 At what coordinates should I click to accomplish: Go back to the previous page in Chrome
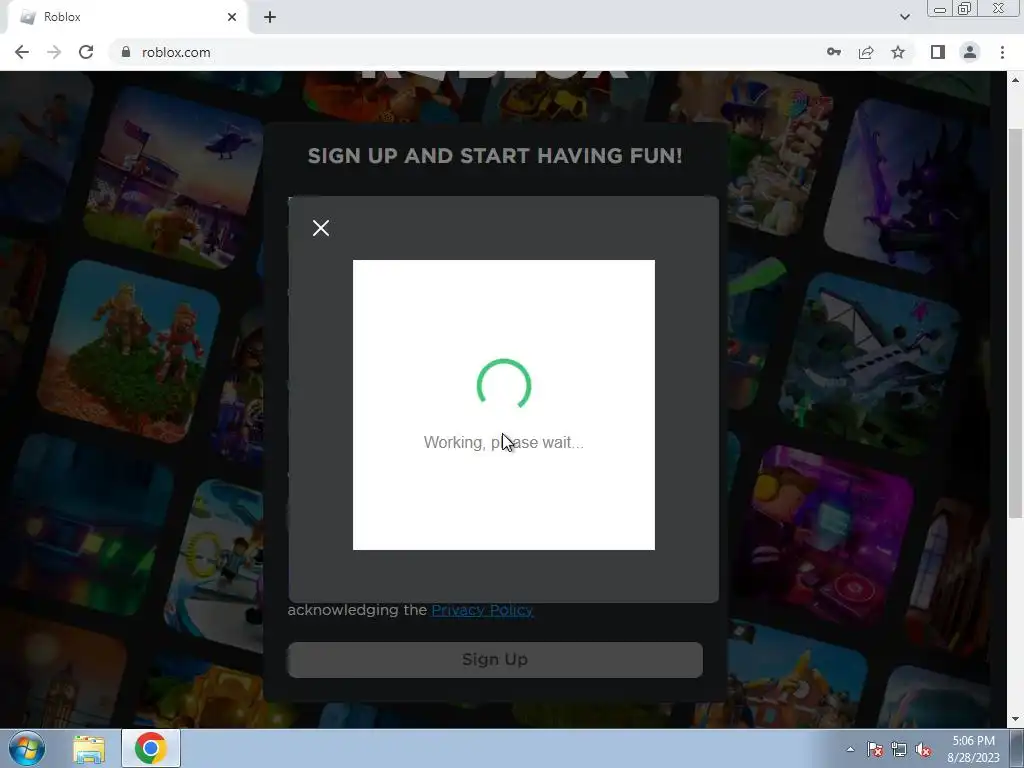coord(22,52)
